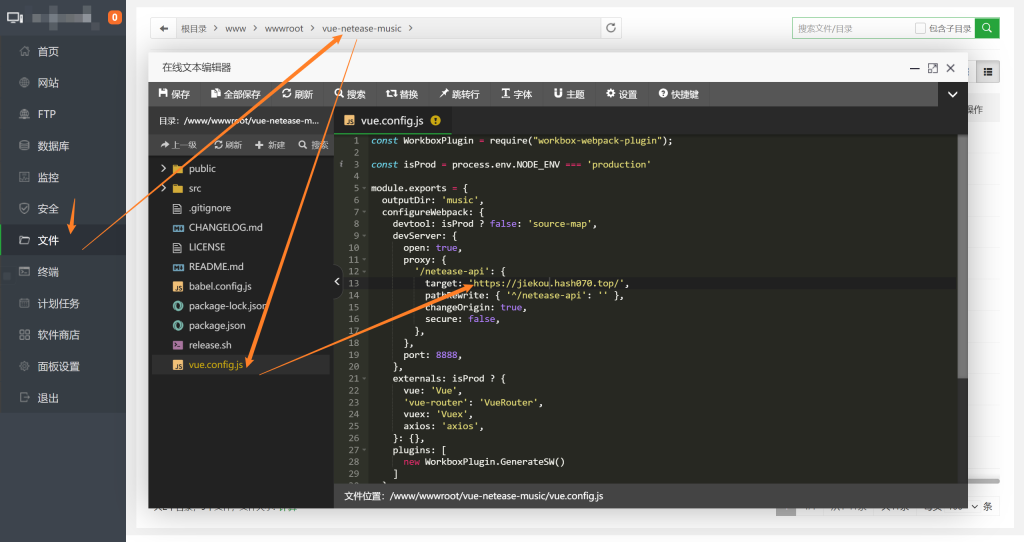Navigate to www in the breadcrumb
Screen dimensions: 1024x542
(x=236, y=29)
